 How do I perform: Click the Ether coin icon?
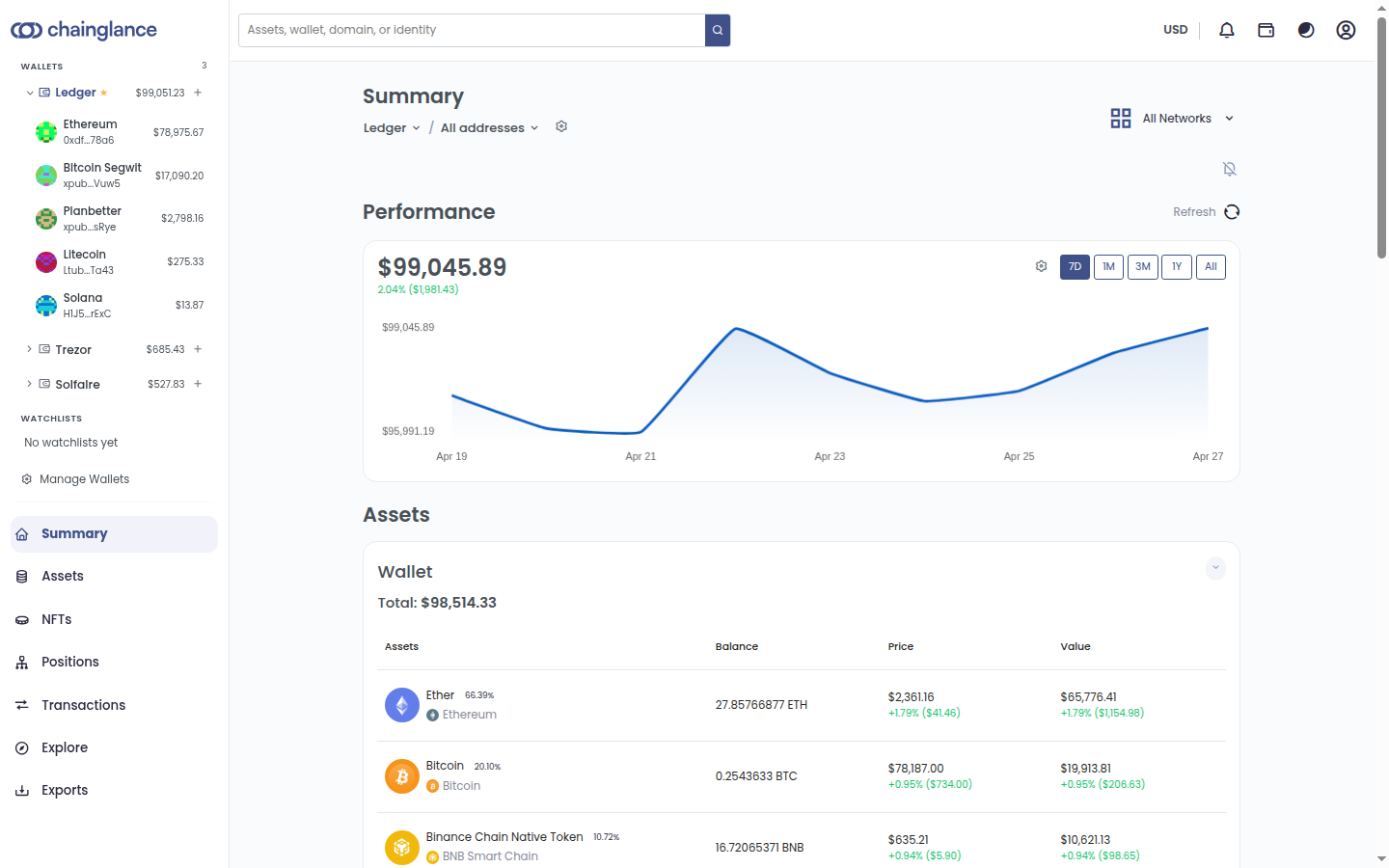(402, 705)
